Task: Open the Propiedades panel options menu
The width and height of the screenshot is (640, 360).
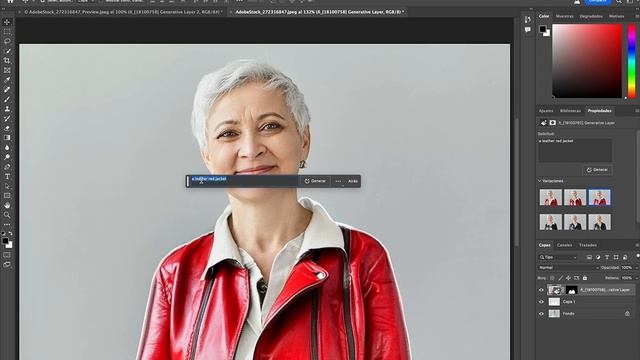Action: click(x=637, y=111)
